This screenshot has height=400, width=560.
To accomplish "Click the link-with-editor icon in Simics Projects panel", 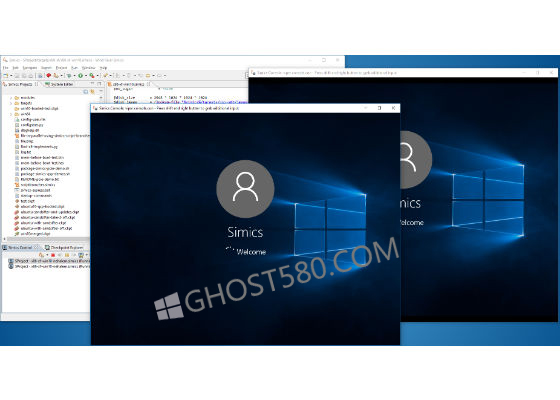I will [92, 92].
